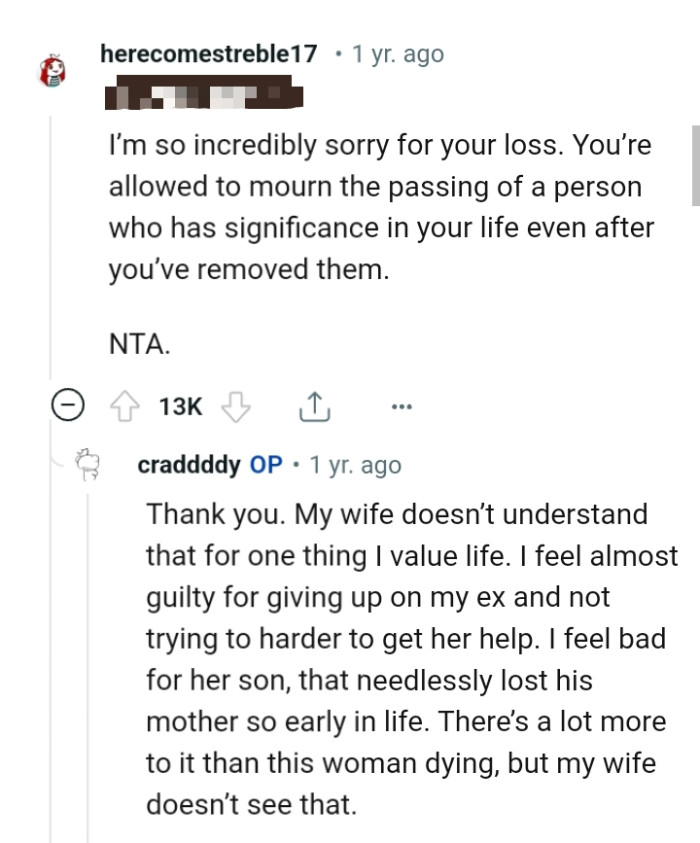The width and height of the screenshot is (700, 843).
Task: Click the share icon under herecomestreble17's comment
Action: click(314, 405)
